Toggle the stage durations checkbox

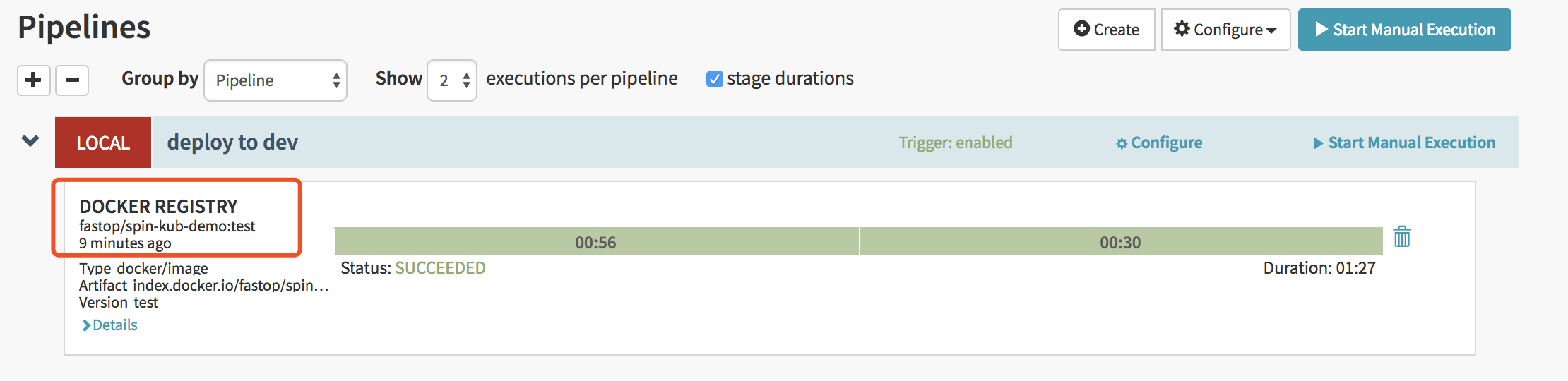click(715, 79)
